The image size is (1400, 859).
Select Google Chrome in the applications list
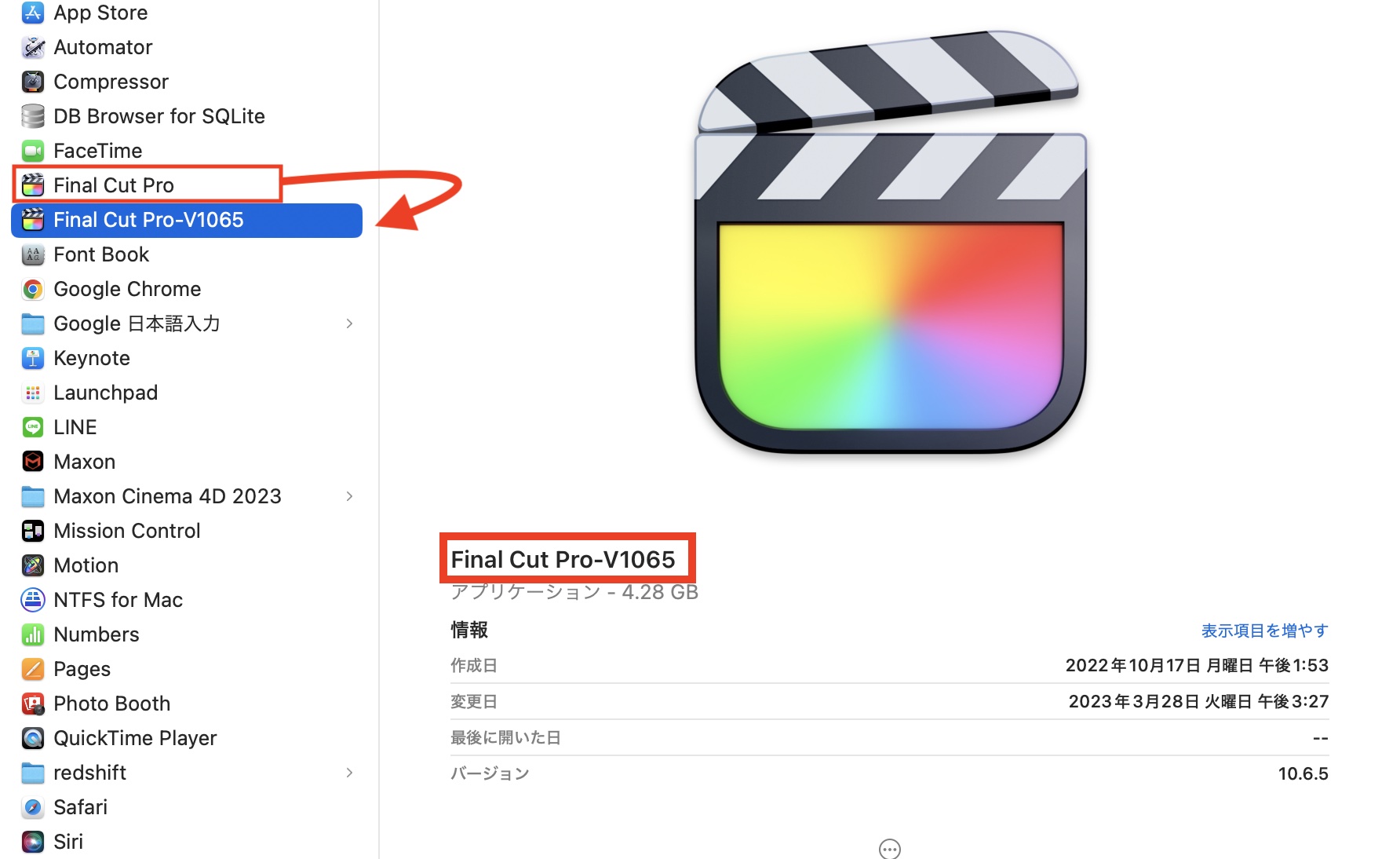pyautogui.click(x=127, y=289)
